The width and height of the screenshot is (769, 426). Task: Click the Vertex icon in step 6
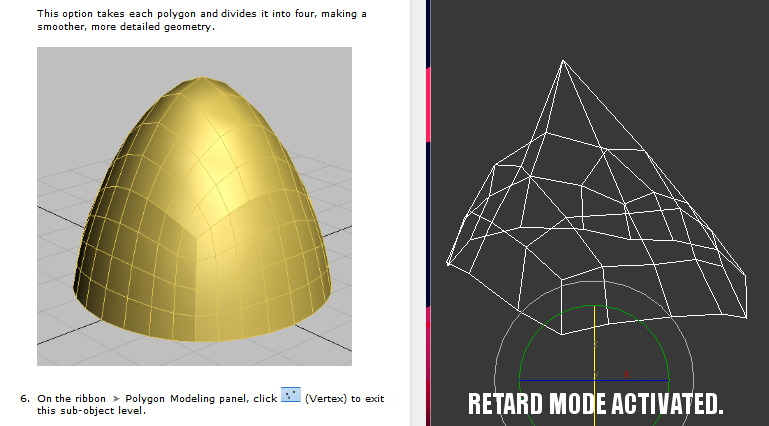coord(290,395)
